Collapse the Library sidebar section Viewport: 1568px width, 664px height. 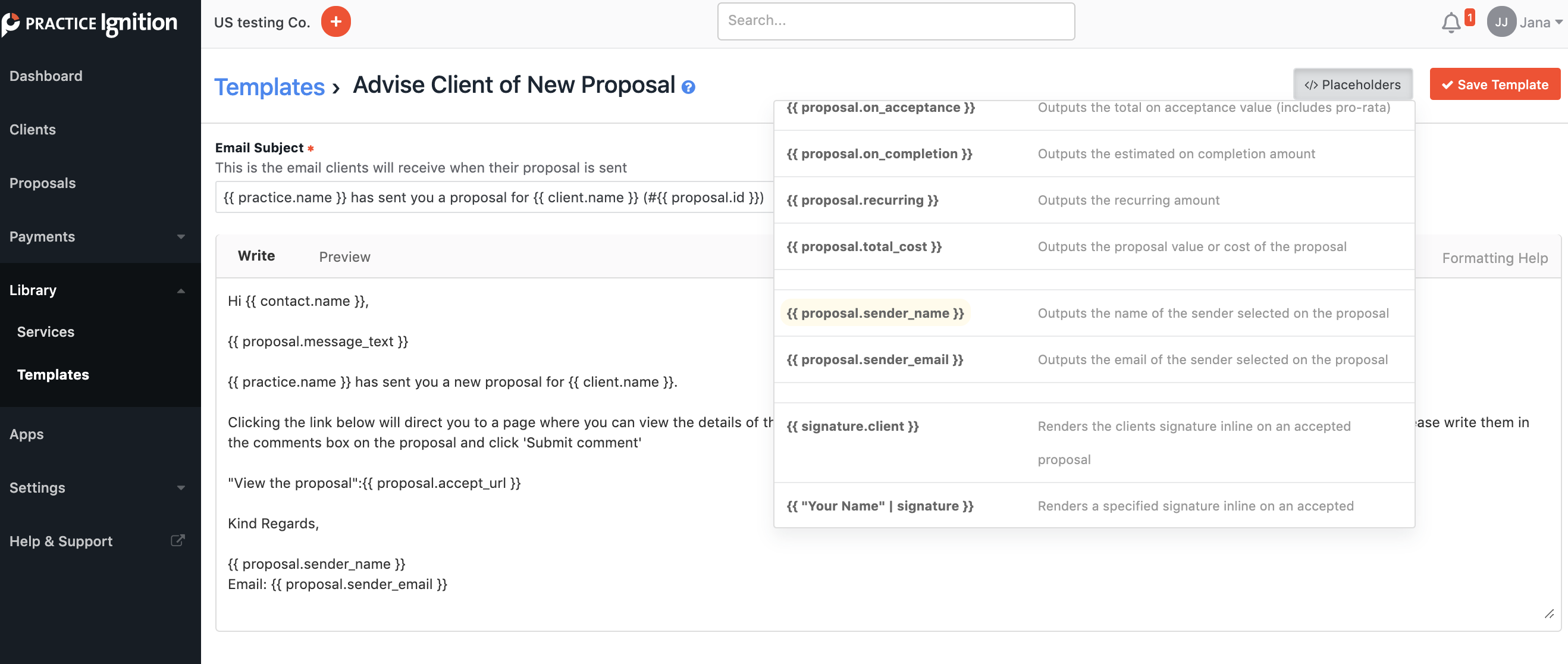(181, 290)
